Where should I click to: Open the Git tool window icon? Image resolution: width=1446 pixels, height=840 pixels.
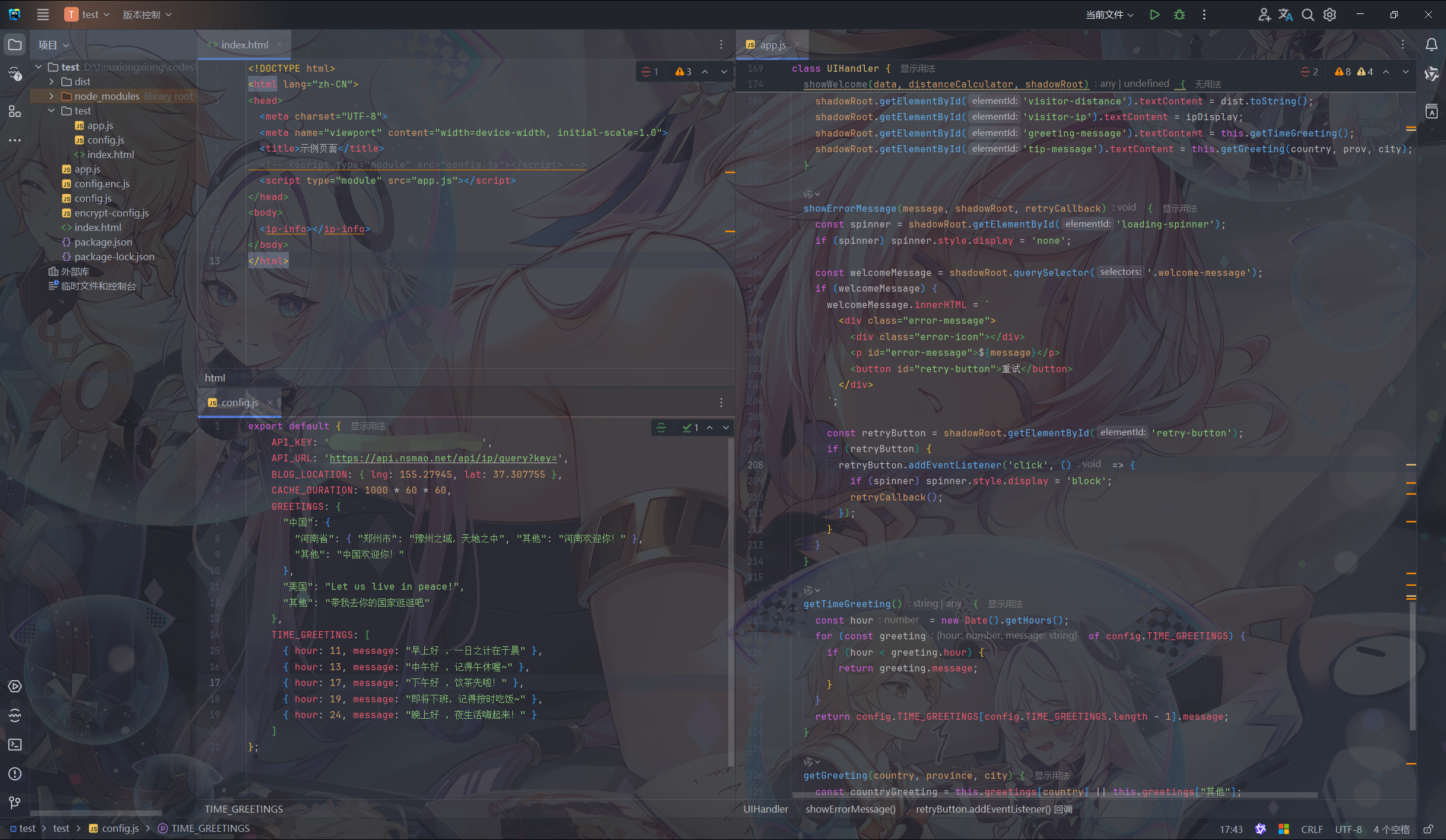(15, 803)
